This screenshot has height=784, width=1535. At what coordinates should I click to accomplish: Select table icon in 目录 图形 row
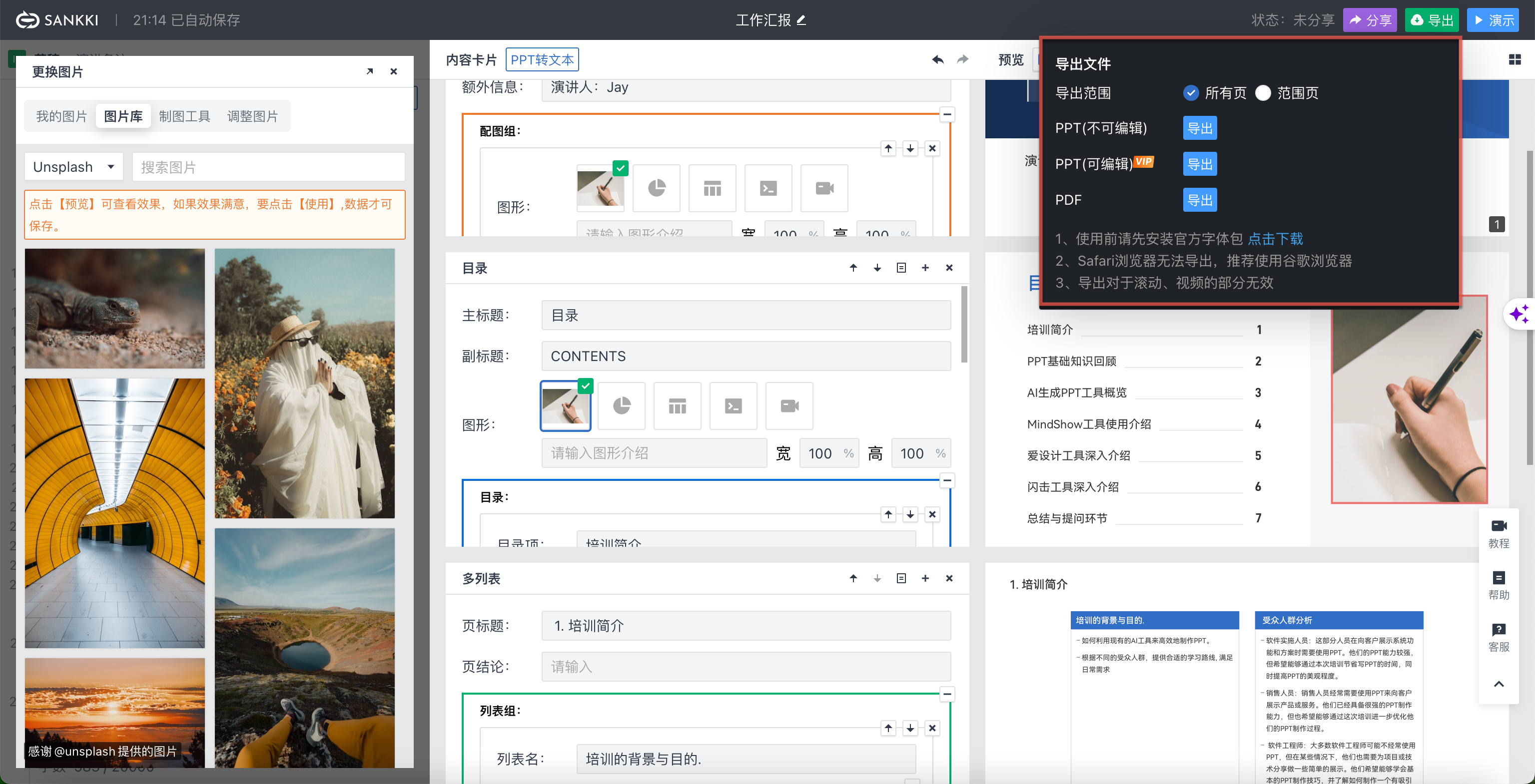click(678, 406)
